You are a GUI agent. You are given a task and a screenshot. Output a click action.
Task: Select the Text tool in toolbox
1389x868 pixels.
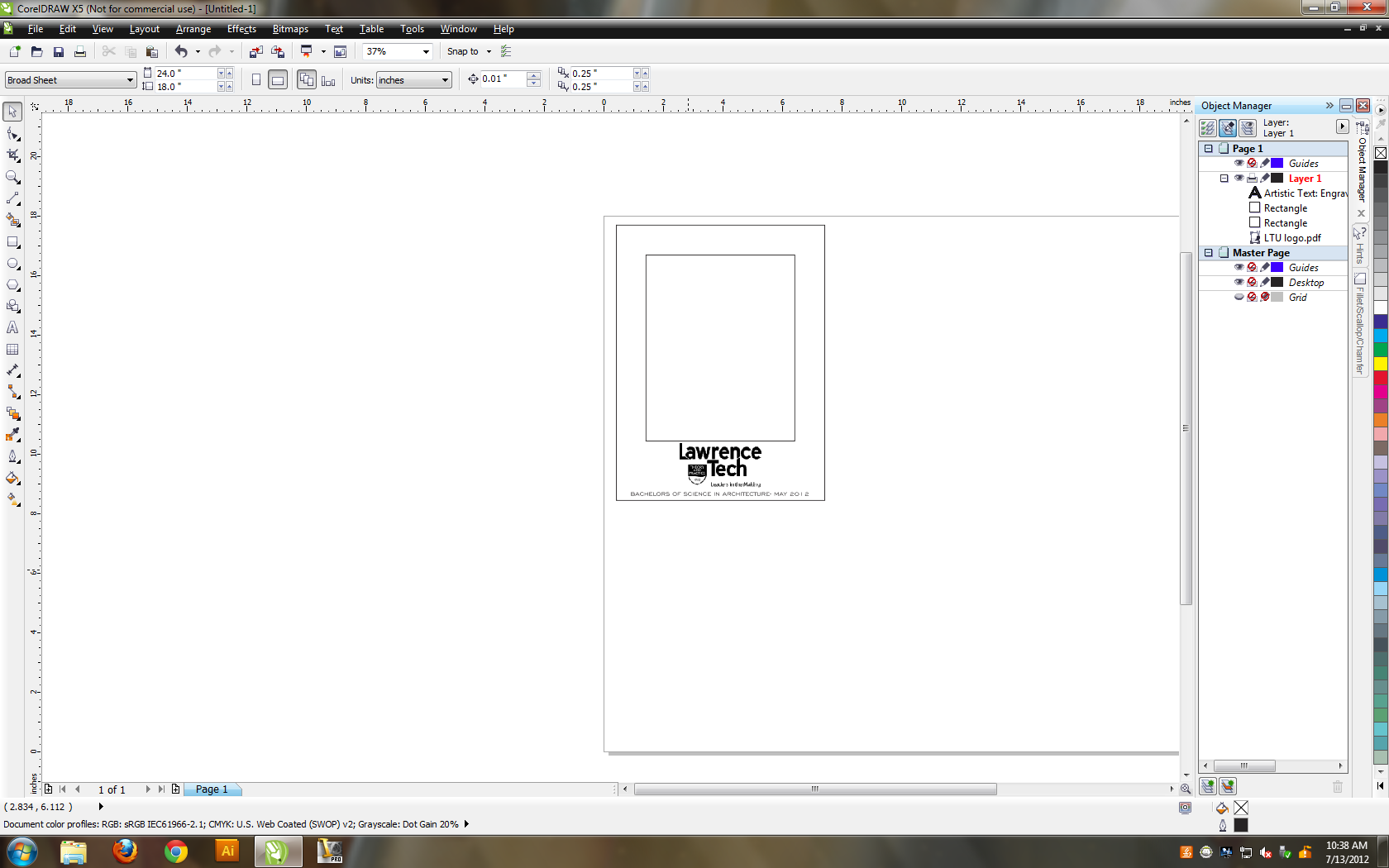click(x=12, y=327)
